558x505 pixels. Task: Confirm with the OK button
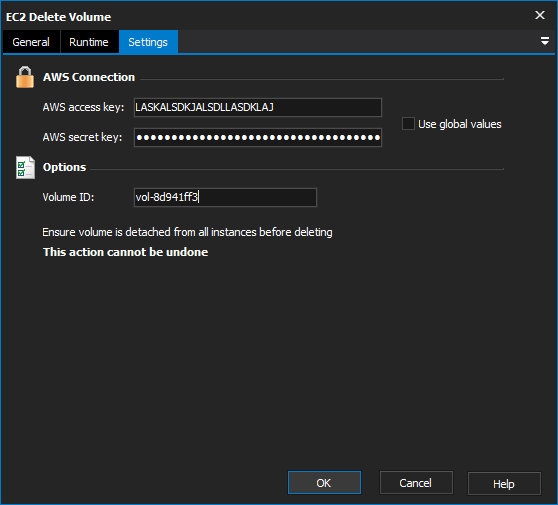point(324,483)
